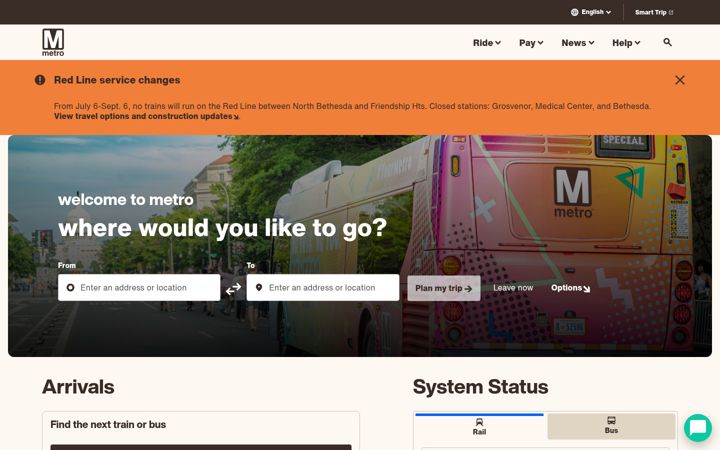Click the Bus icon in System Status

611,420
